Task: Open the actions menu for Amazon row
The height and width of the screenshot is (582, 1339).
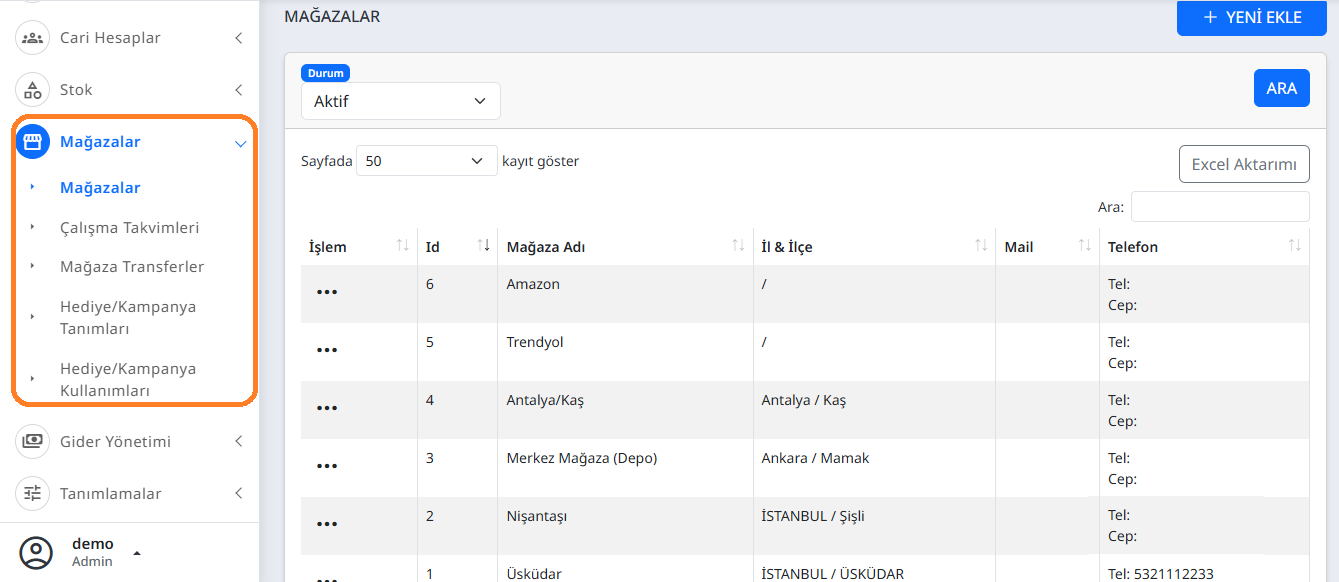Action: click(327, 292)
